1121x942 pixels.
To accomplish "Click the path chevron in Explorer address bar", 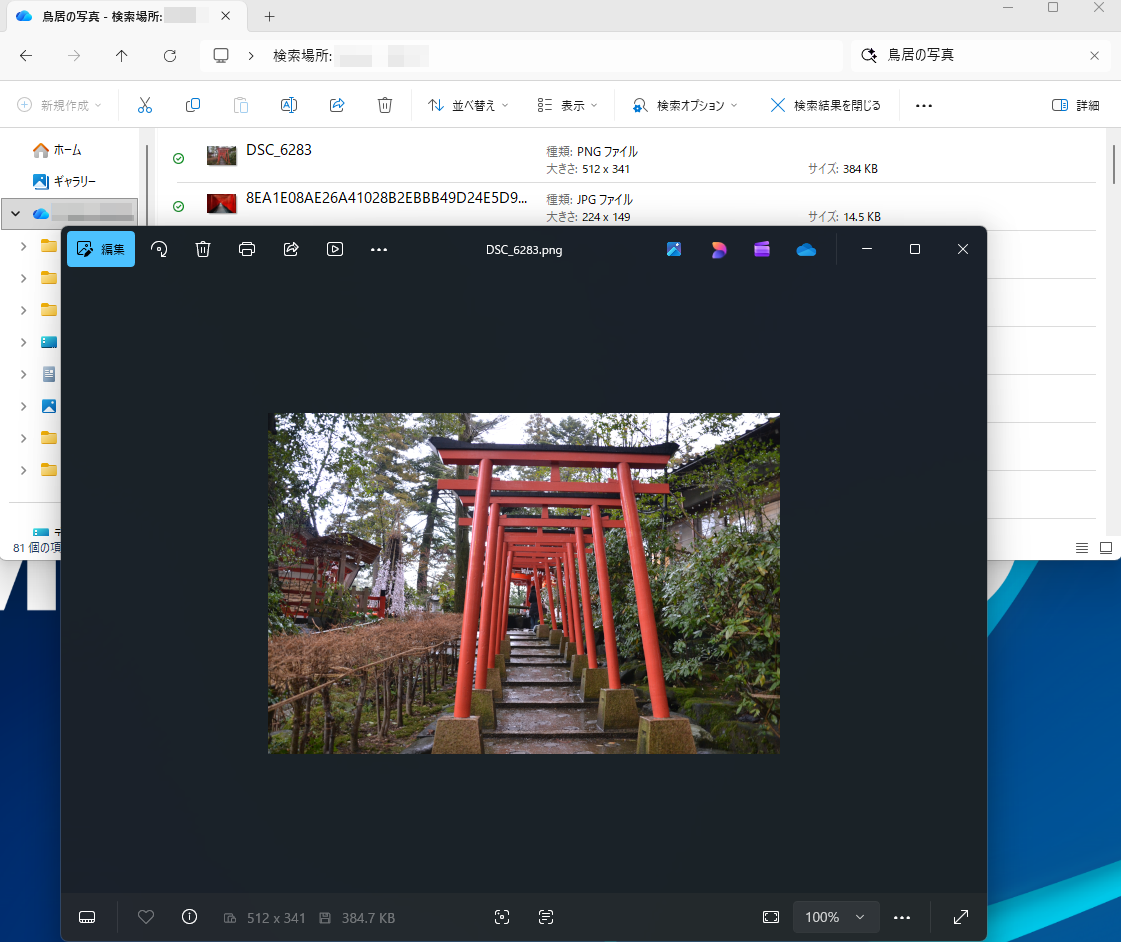I will (251, 56).
